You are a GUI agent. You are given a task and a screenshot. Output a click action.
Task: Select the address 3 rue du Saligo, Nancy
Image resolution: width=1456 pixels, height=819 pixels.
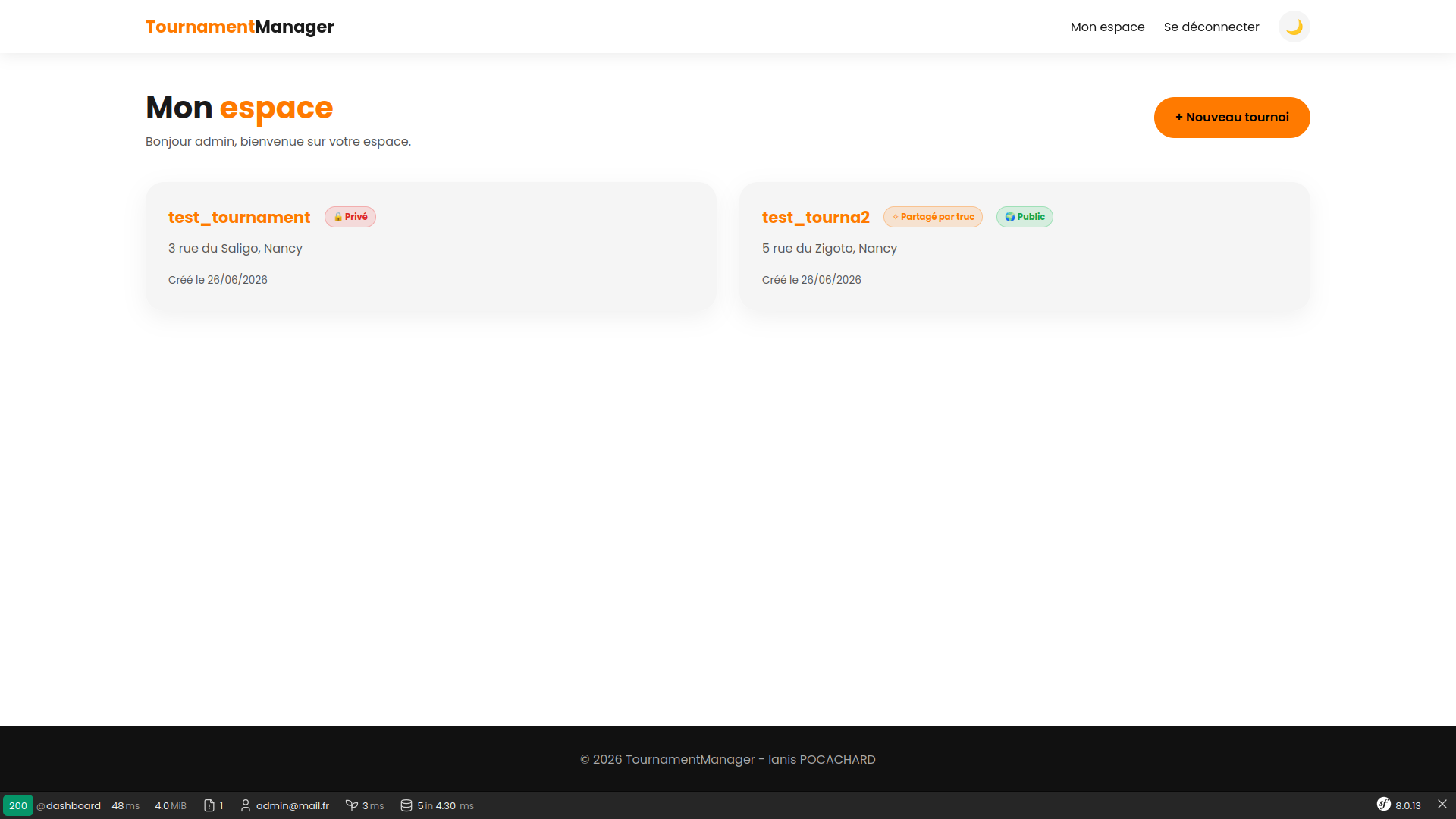coord(235,248)
